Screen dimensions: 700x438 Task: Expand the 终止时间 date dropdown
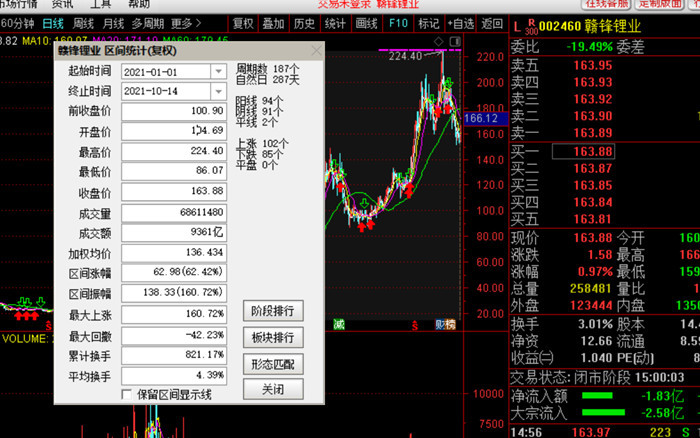(x=218, y=91)
